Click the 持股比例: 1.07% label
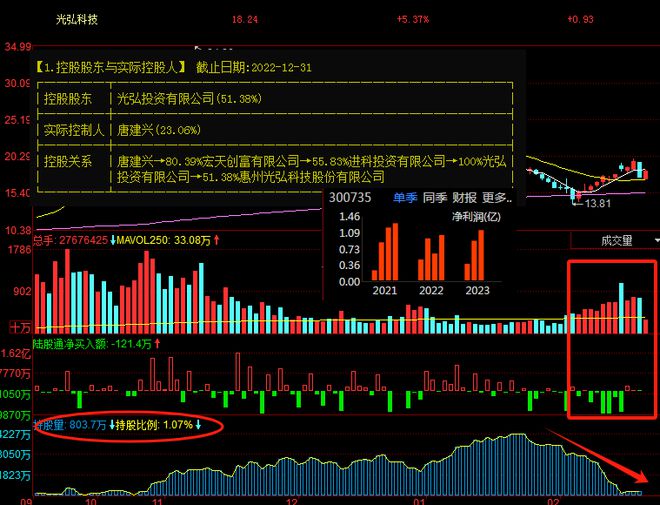The image size is (660, 505). coord(154,425)
